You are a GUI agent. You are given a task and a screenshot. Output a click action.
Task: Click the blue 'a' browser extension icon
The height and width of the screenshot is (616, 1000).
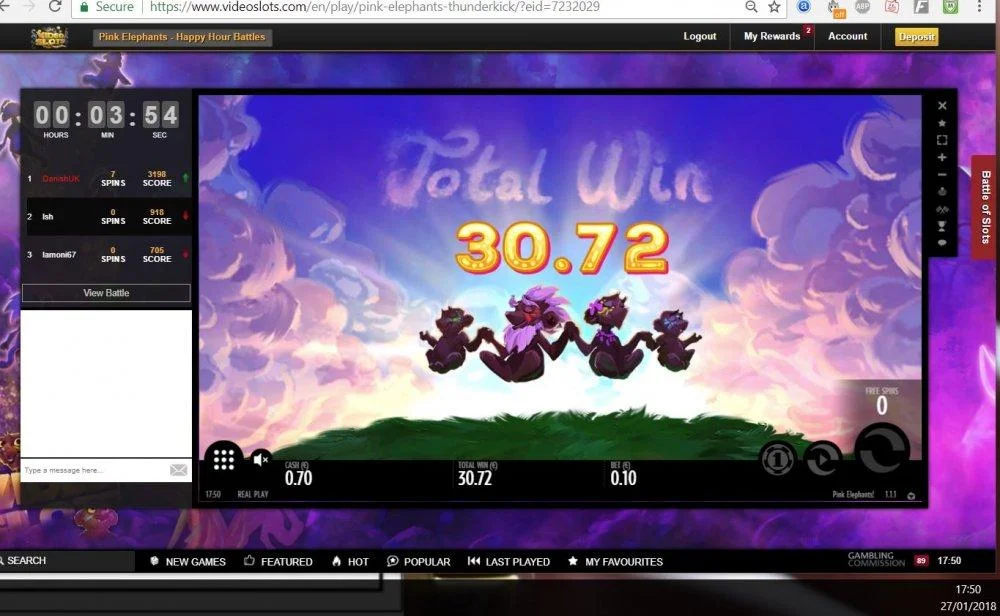804,6
